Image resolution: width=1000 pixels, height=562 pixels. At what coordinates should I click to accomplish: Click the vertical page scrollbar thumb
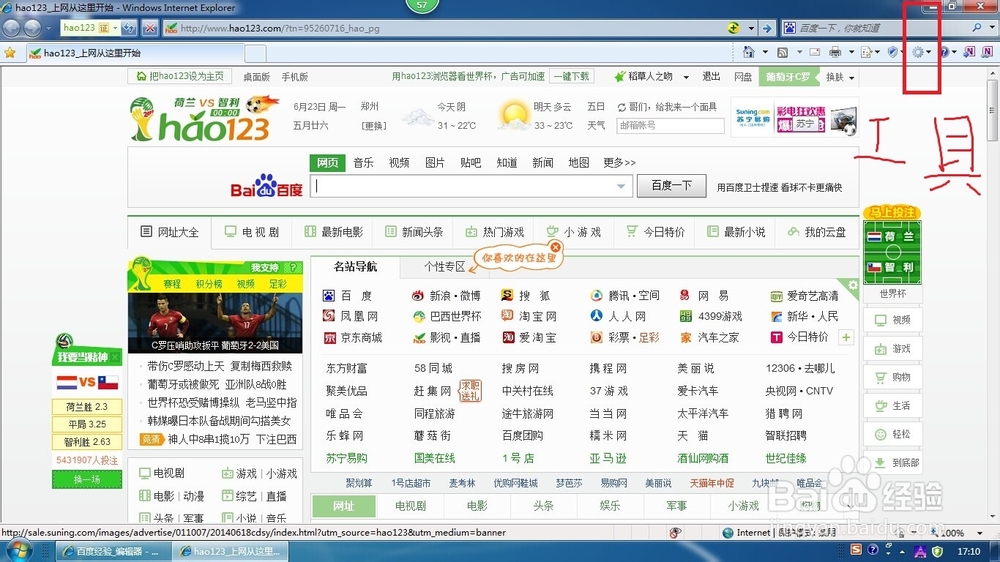(993, 110)
